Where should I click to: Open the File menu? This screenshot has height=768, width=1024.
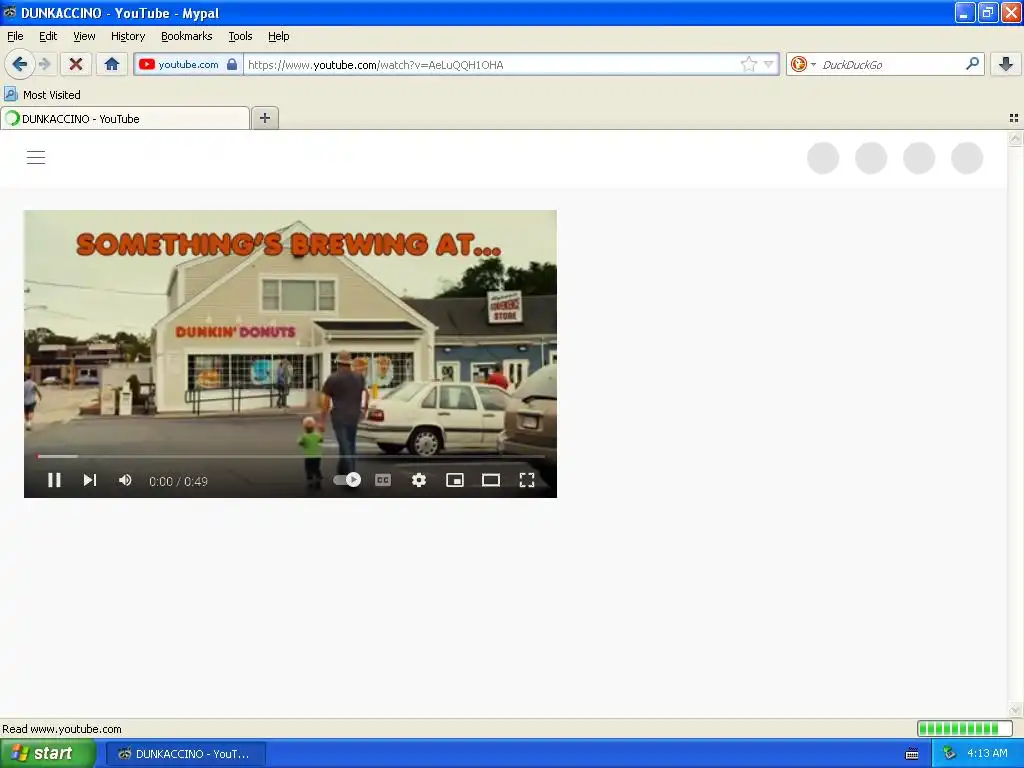click(x=15, y=36)
